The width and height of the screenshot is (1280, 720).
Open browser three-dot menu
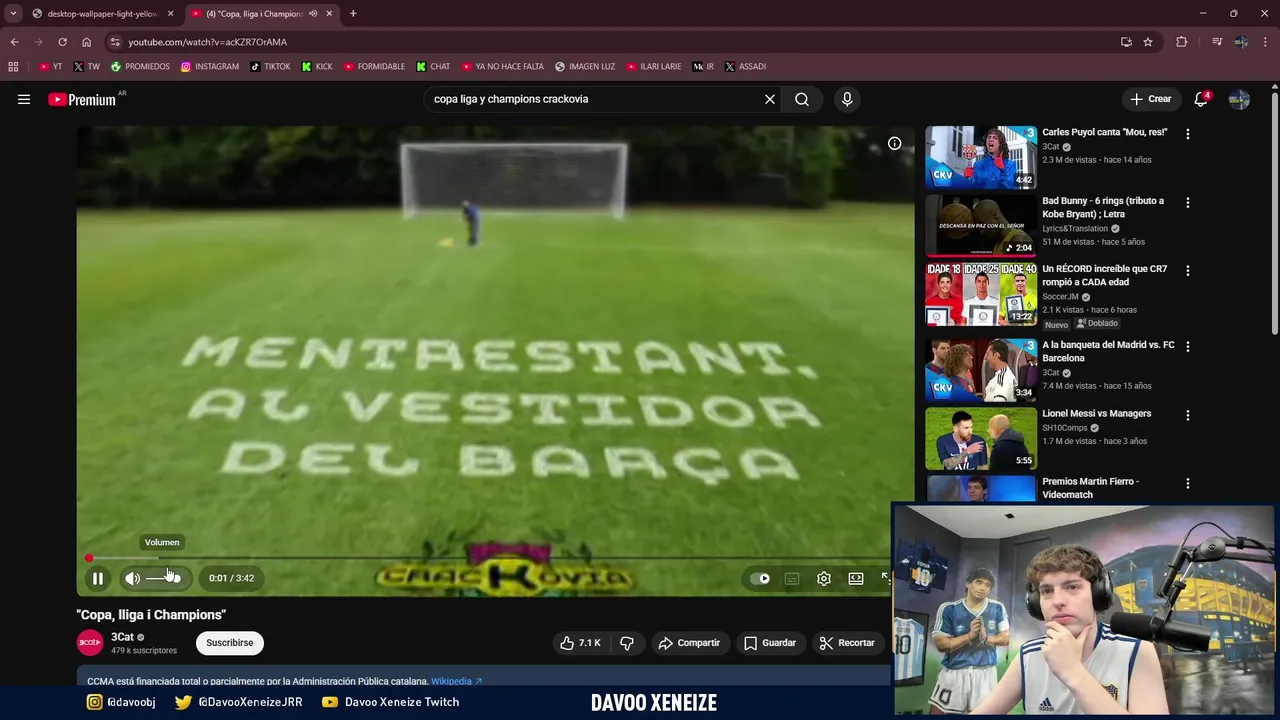coord(1266,42)
